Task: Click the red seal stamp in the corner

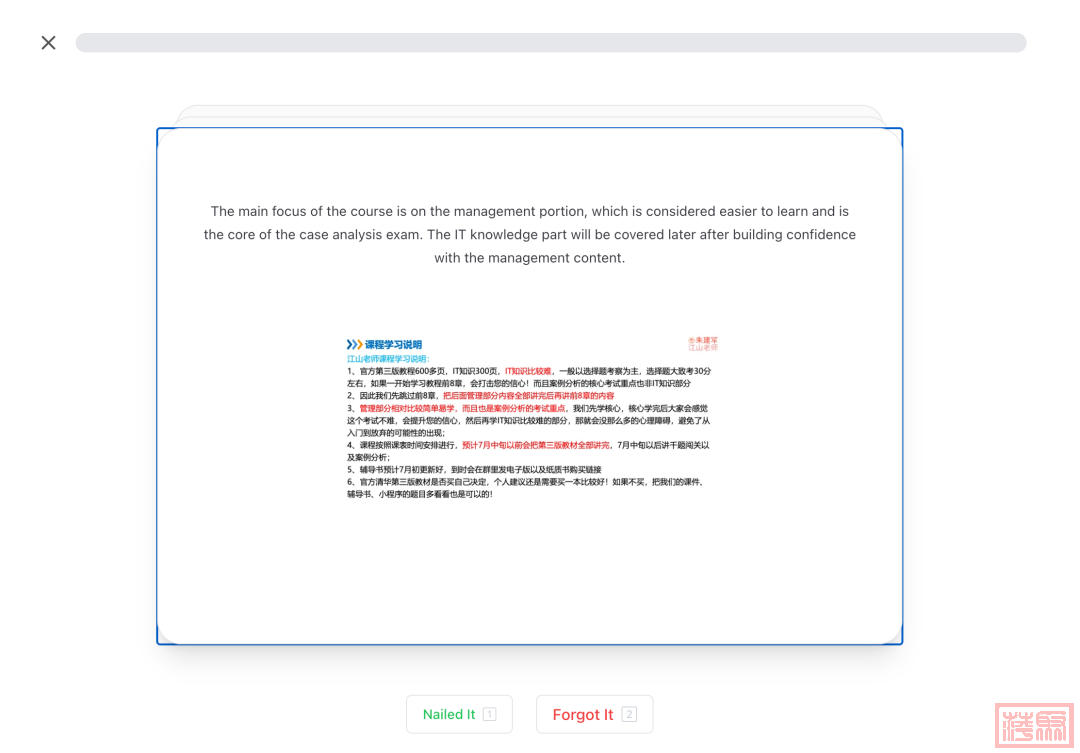Action: click(x=1032, y=724)
